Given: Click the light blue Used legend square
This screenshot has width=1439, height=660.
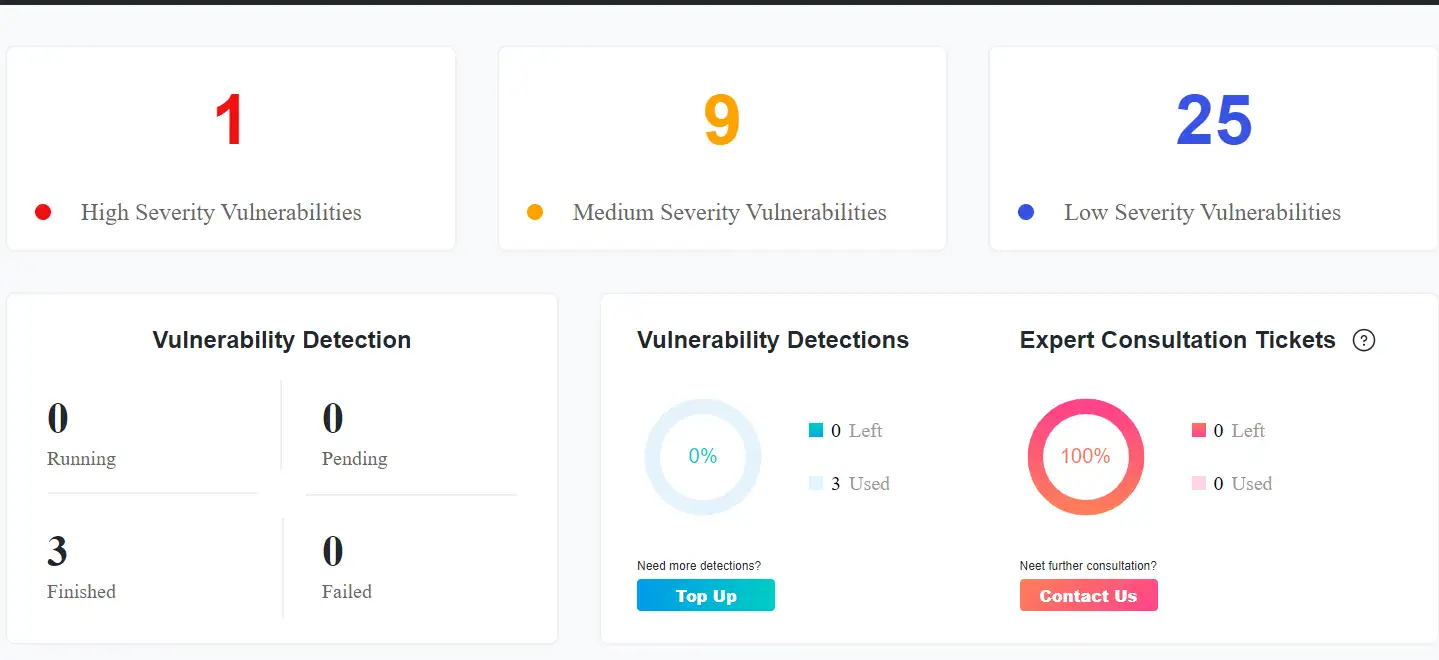Looking at the screenshot, I should [816, 484].
